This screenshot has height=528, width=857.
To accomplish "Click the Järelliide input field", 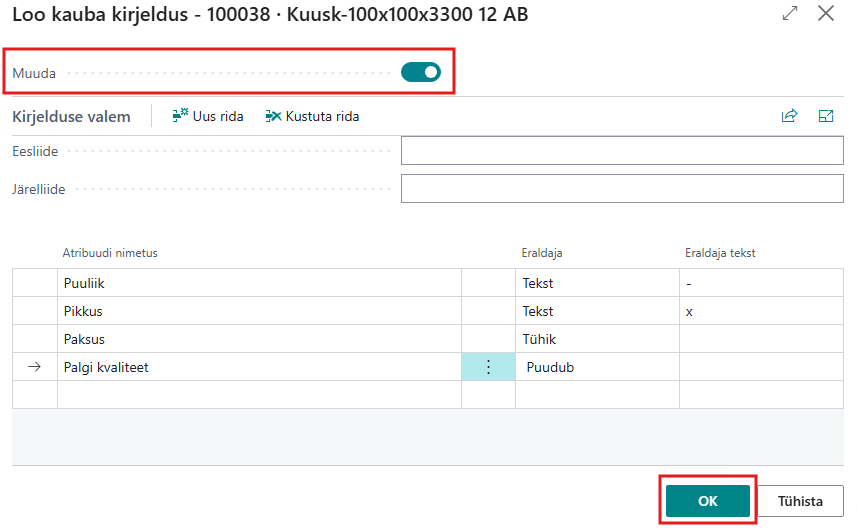I will coord(622,188).
